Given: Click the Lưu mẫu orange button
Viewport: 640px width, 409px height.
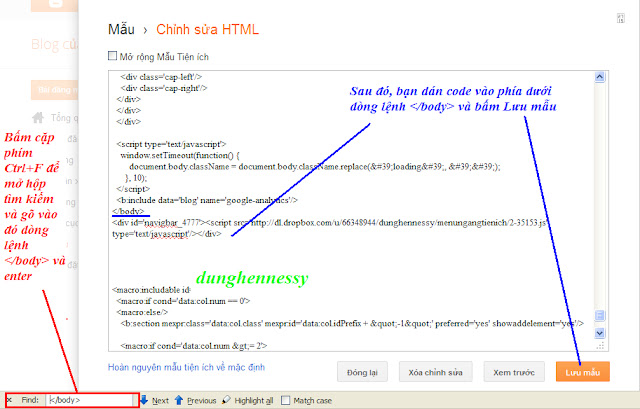Looking at the screenshot, I should click(x=582, y=372).
